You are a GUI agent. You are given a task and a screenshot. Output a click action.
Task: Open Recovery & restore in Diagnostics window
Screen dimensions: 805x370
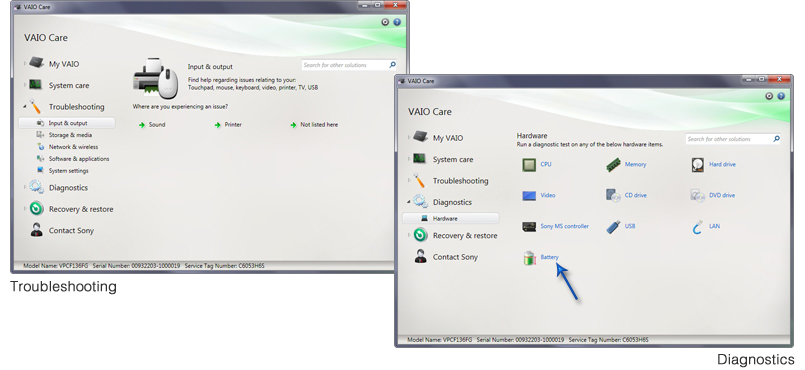click(465, 236)
